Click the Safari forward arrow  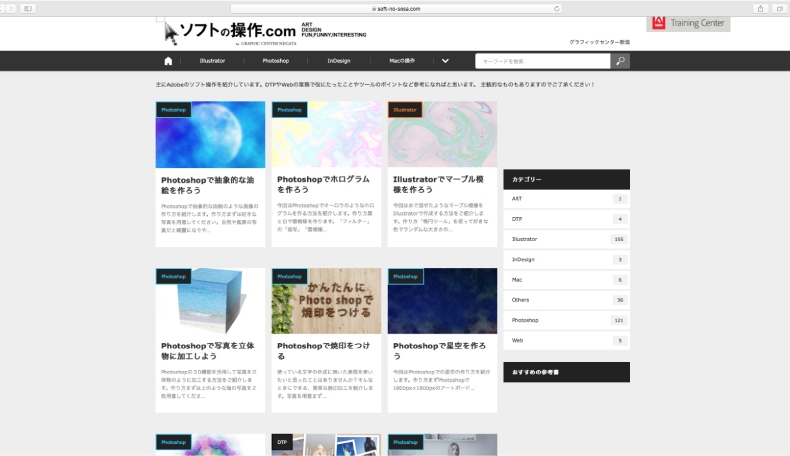pos(11,9)
